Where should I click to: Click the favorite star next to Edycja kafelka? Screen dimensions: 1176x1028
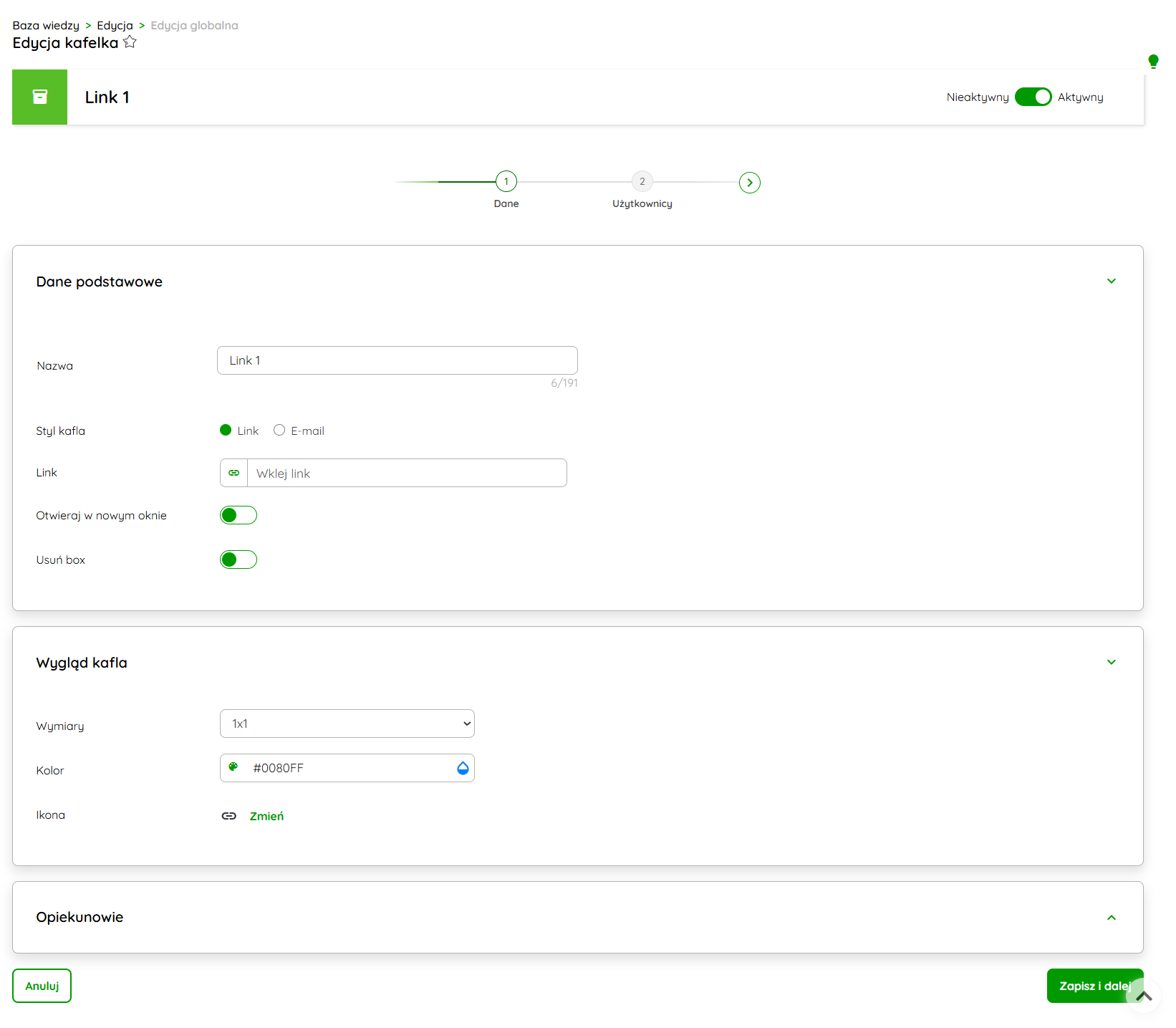click(130, 42)
